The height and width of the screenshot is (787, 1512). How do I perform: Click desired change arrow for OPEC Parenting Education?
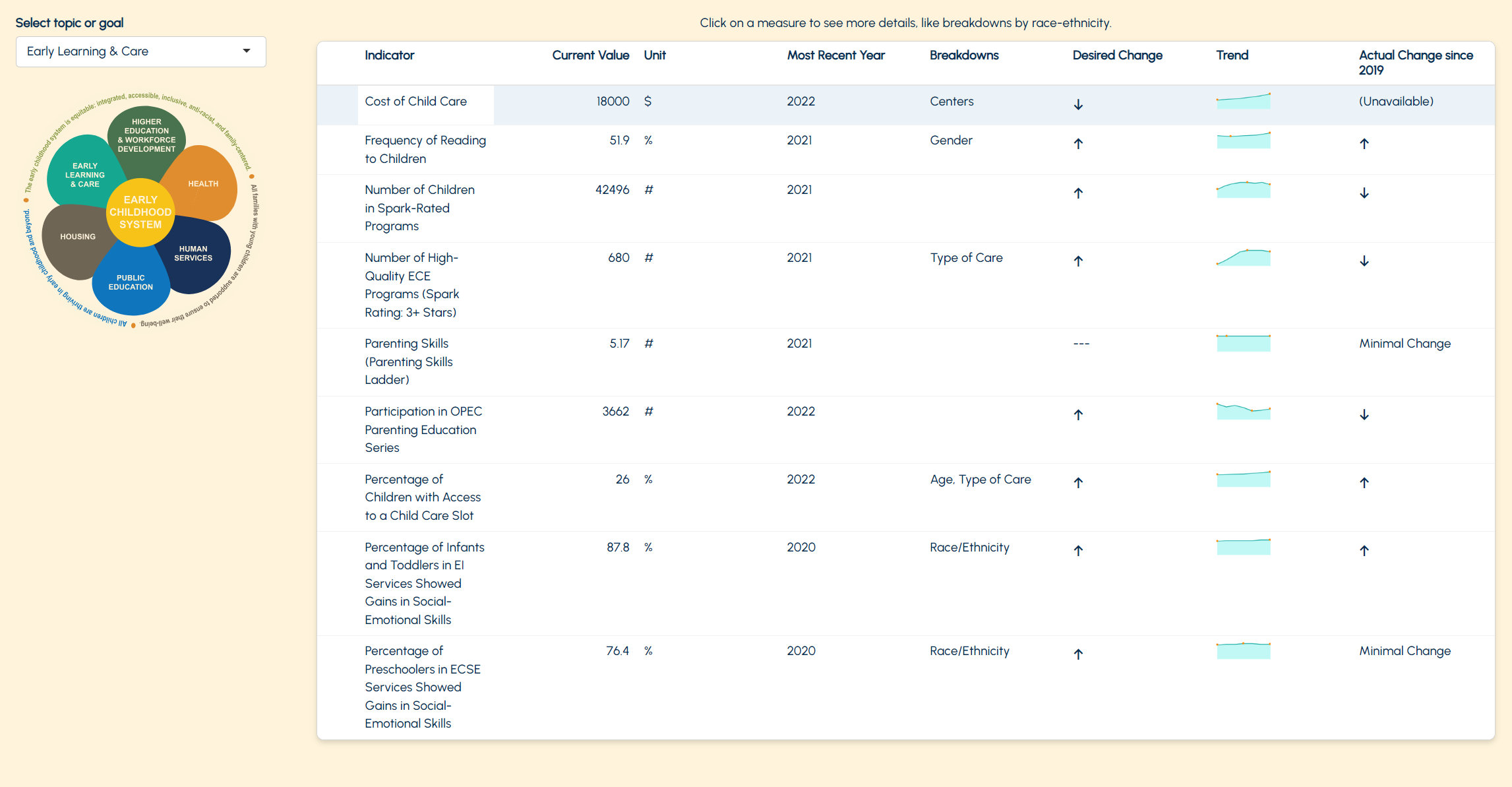(1079, 414)
